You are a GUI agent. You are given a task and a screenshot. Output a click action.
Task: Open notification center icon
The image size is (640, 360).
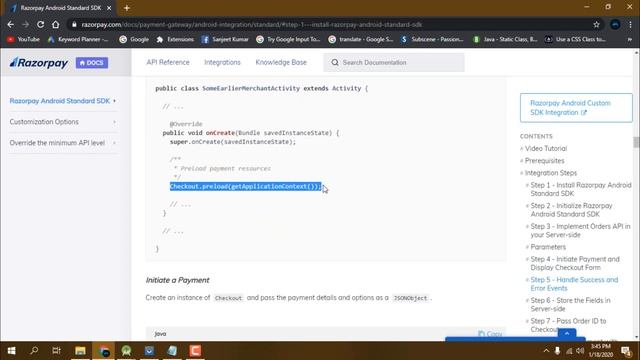pos(626,351)
